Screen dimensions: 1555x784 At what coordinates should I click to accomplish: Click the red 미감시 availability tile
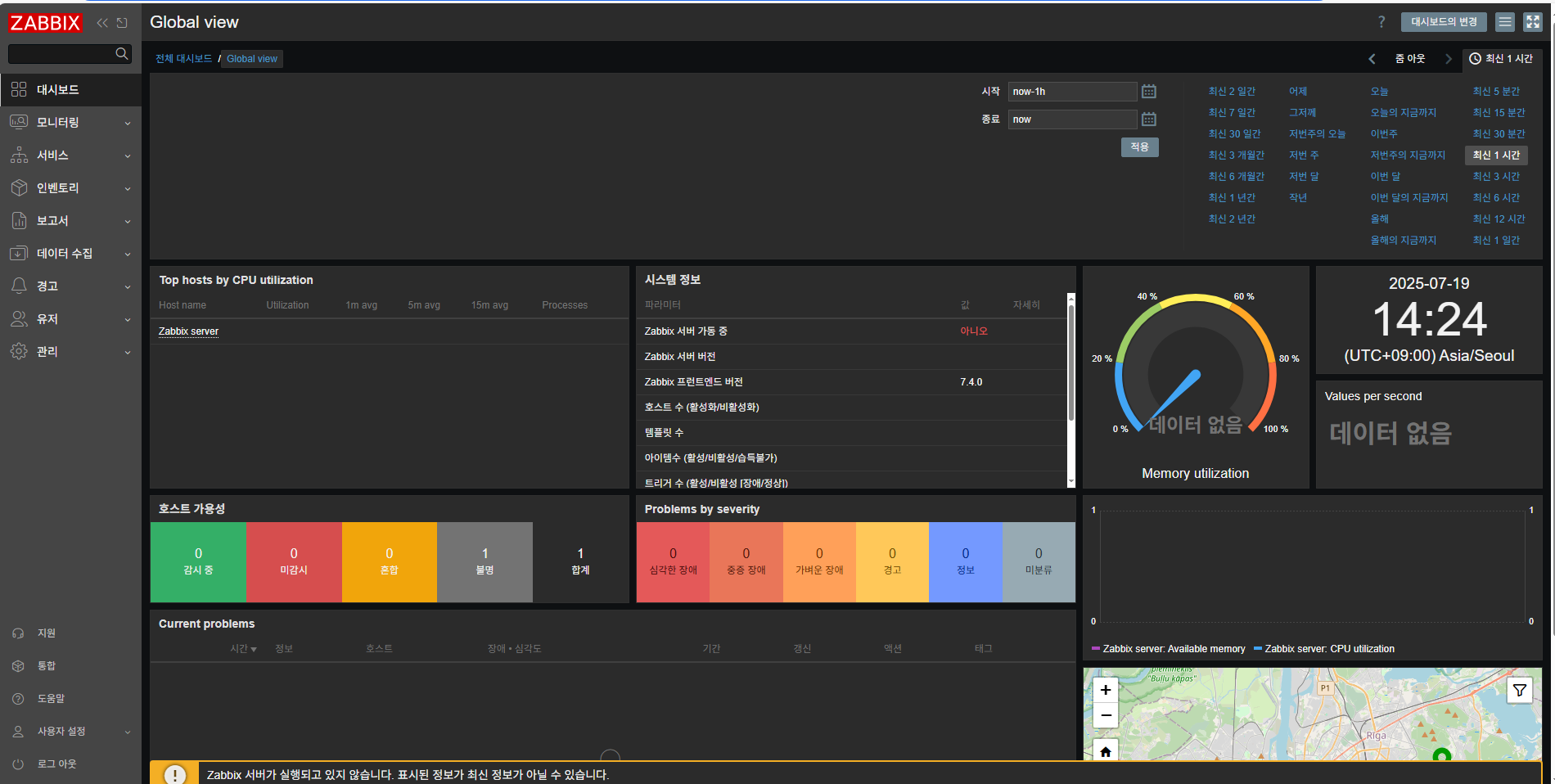pyautogui.click(x=294, y=562)
